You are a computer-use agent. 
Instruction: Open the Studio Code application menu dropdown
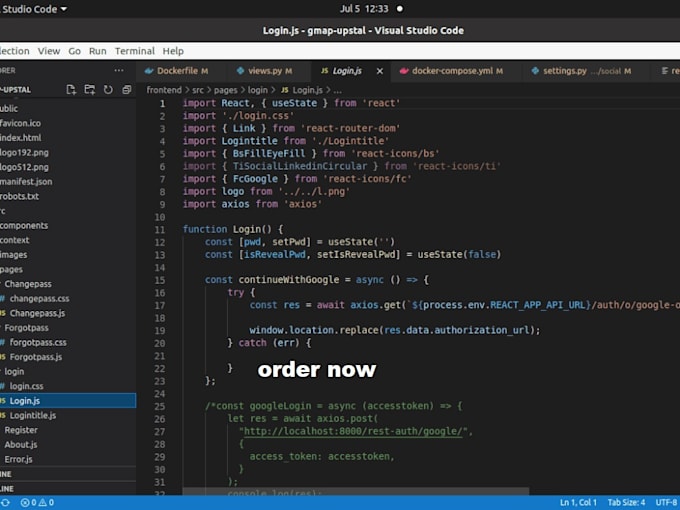point(34,9)
